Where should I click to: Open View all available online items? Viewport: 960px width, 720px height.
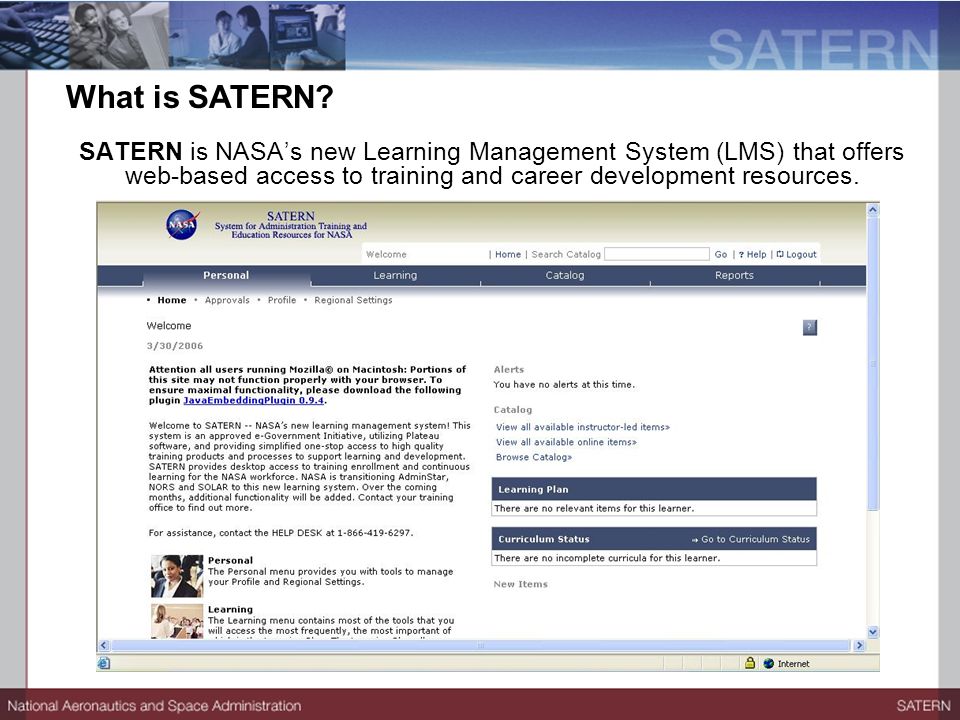click(566, 442)
